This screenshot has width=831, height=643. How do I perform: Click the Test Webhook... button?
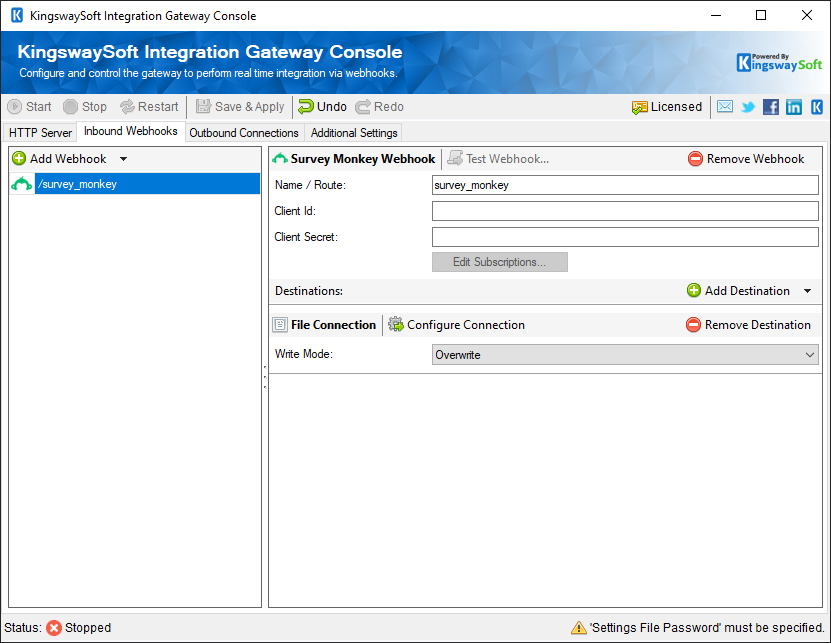click(499, 158)
